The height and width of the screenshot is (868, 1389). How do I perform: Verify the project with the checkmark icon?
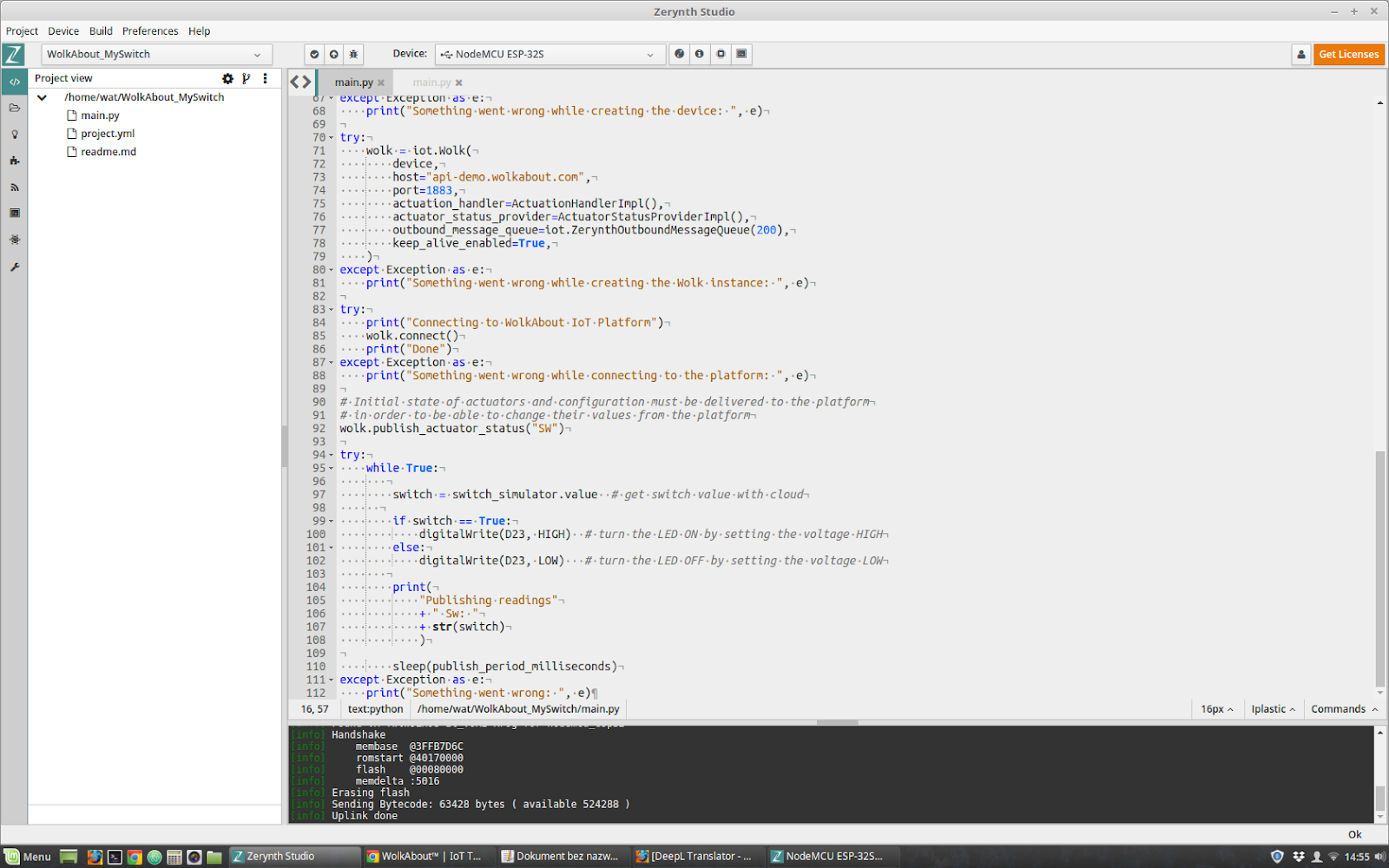[x=314, y=55]
